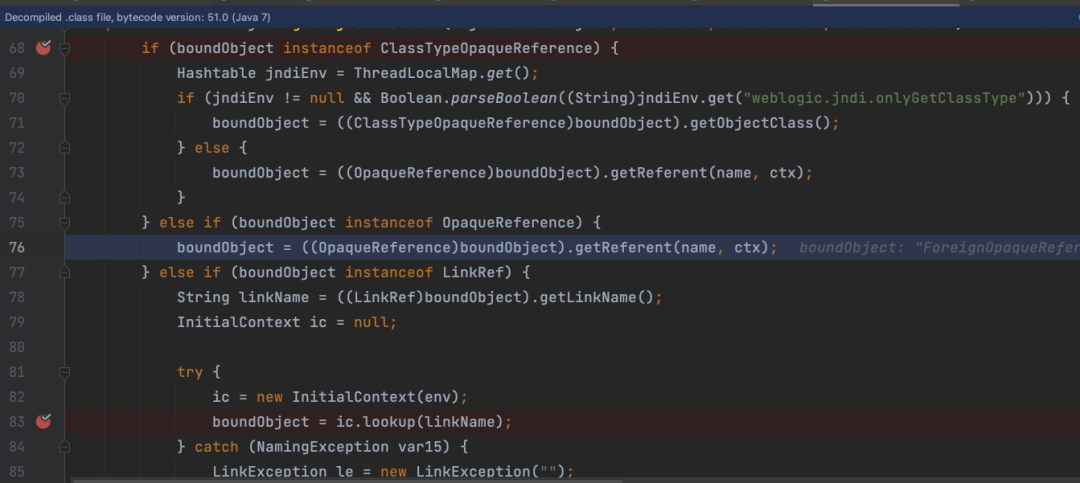
Task: Click OpaqueReference after instanceof on line 75
Action: [508, 223]
